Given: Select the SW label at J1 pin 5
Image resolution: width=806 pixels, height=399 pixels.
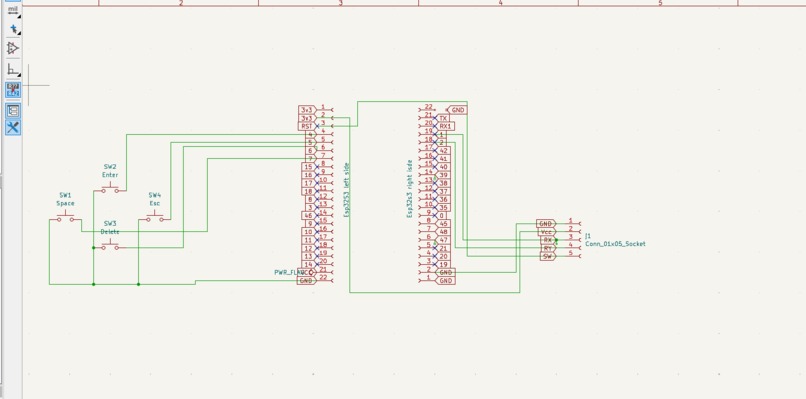Looking at the screenshot, I should [x=548, y=257].
